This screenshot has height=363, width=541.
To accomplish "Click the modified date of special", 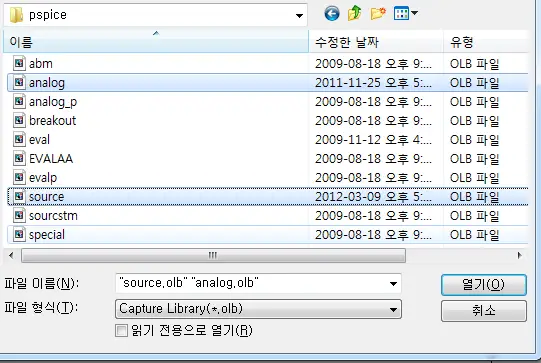I will point(373,235).
